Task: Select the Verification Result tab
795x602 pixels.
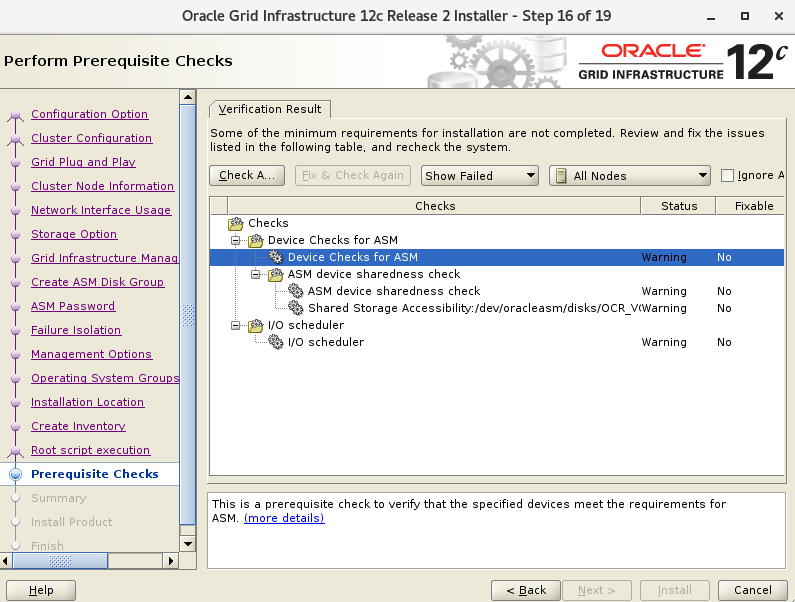Action: 270,109
